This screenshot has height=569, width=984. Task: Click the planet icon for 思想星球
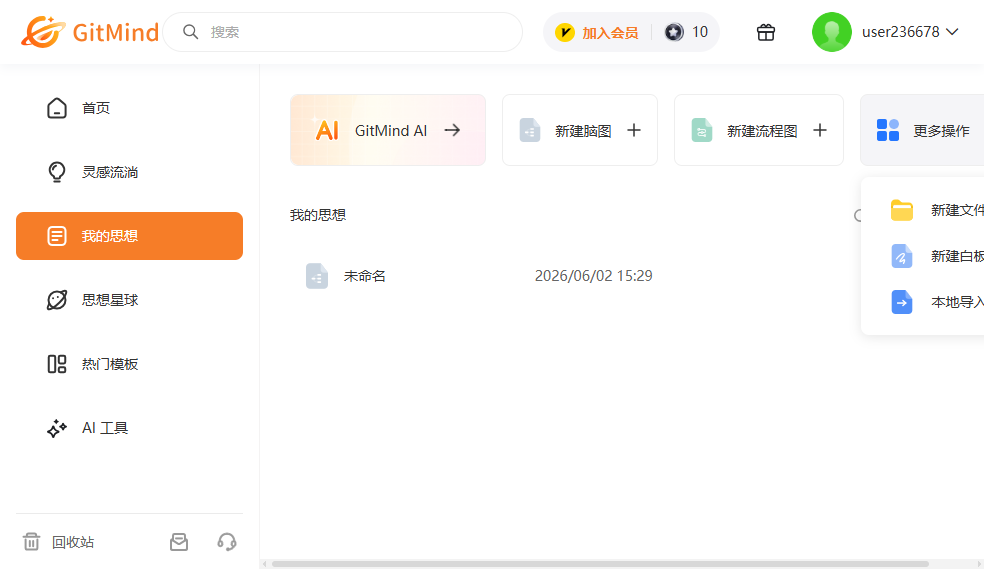coord(57,300)
